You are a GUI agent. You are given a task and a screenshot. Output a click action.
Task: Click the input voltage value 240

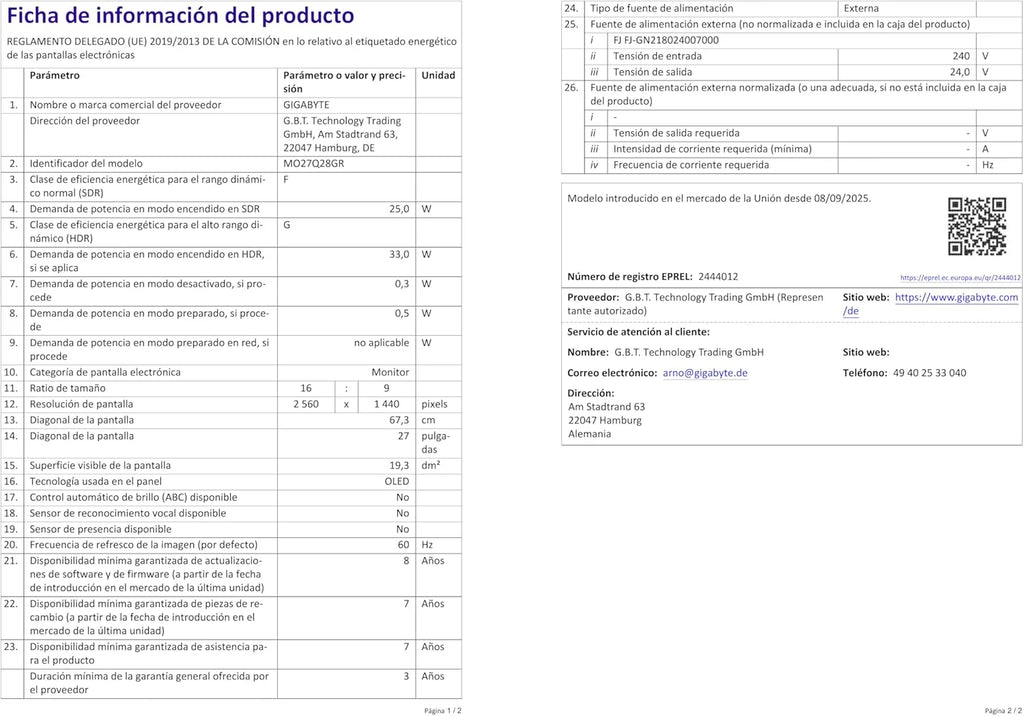click(961, 56)
